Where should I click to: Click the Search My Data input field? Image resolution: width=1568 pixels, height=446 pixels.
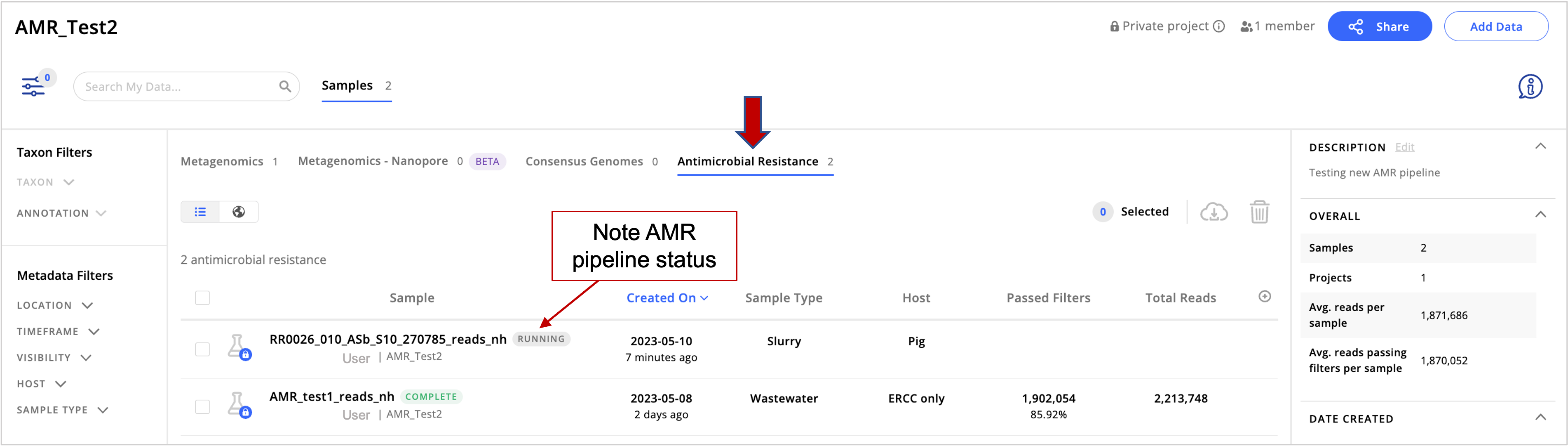(176, 87)
